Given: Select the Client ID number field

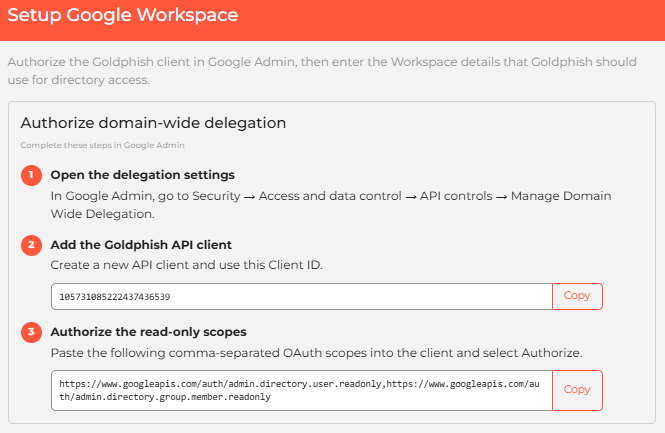Looking at the screenshot, I should [302, 296].
